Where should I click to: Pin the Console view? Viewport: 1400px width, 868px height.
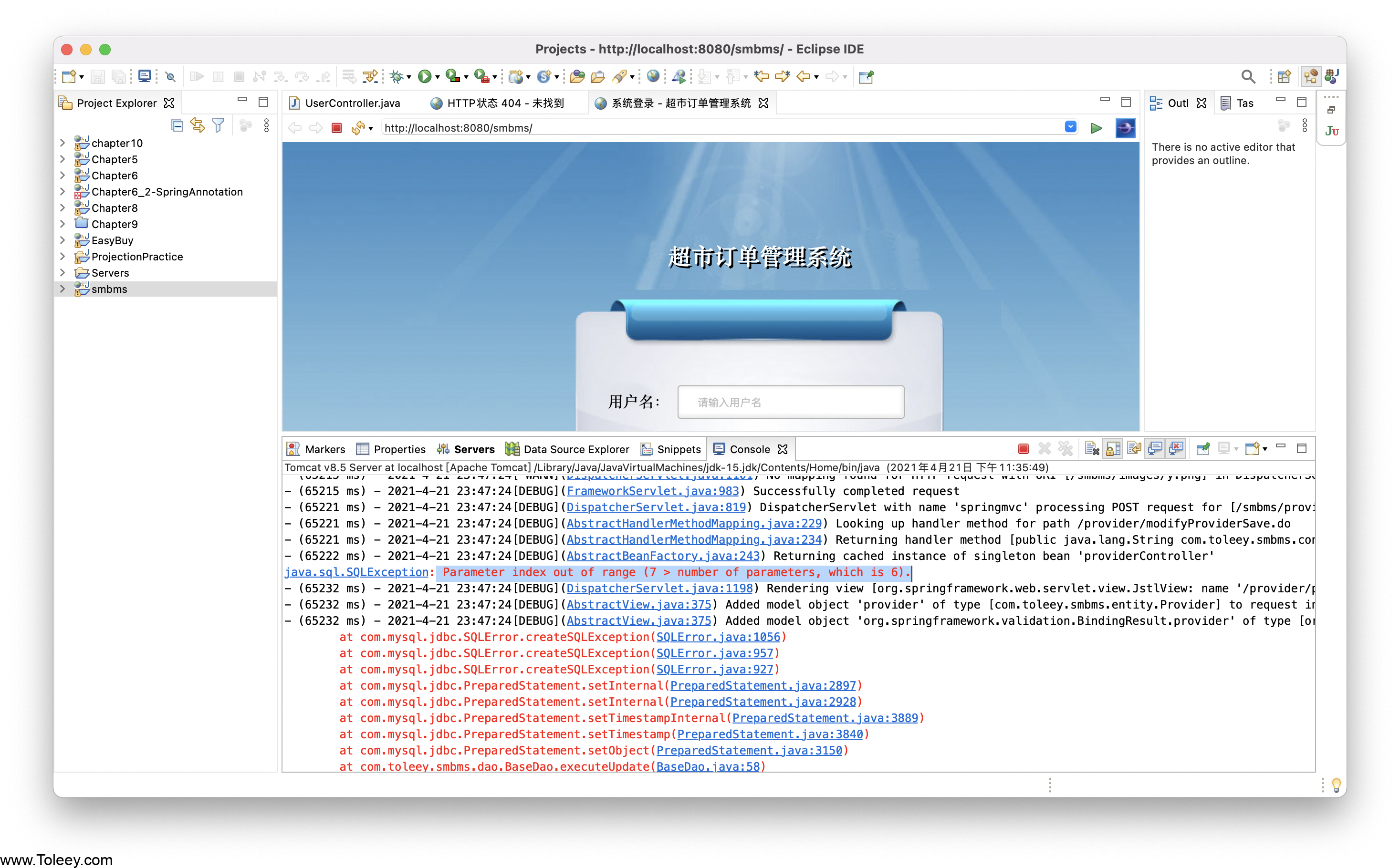coord(1203,449)
